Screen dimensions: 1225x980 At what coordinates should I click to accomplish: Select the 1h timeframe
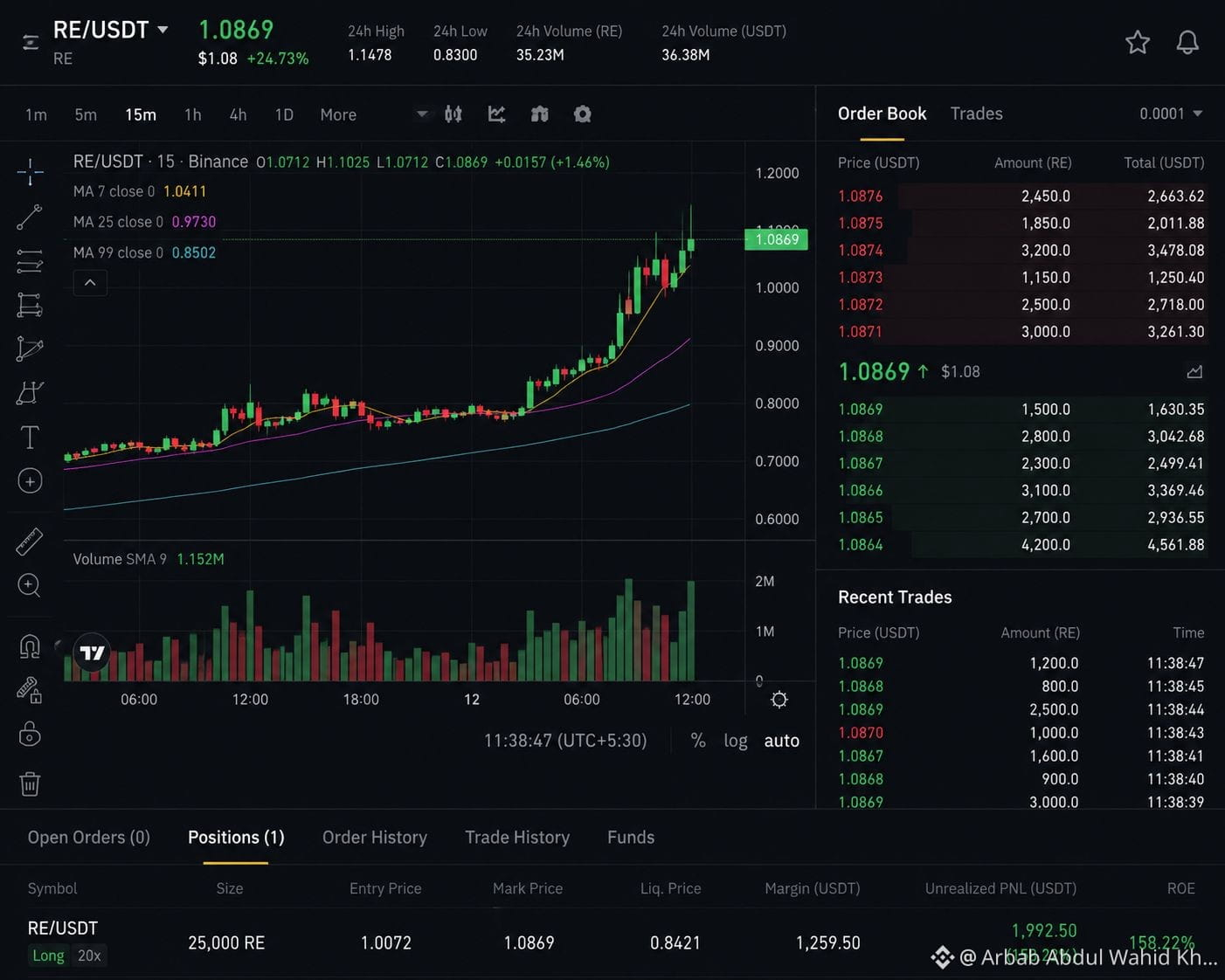pyautogui.click(x=193, y=114)
